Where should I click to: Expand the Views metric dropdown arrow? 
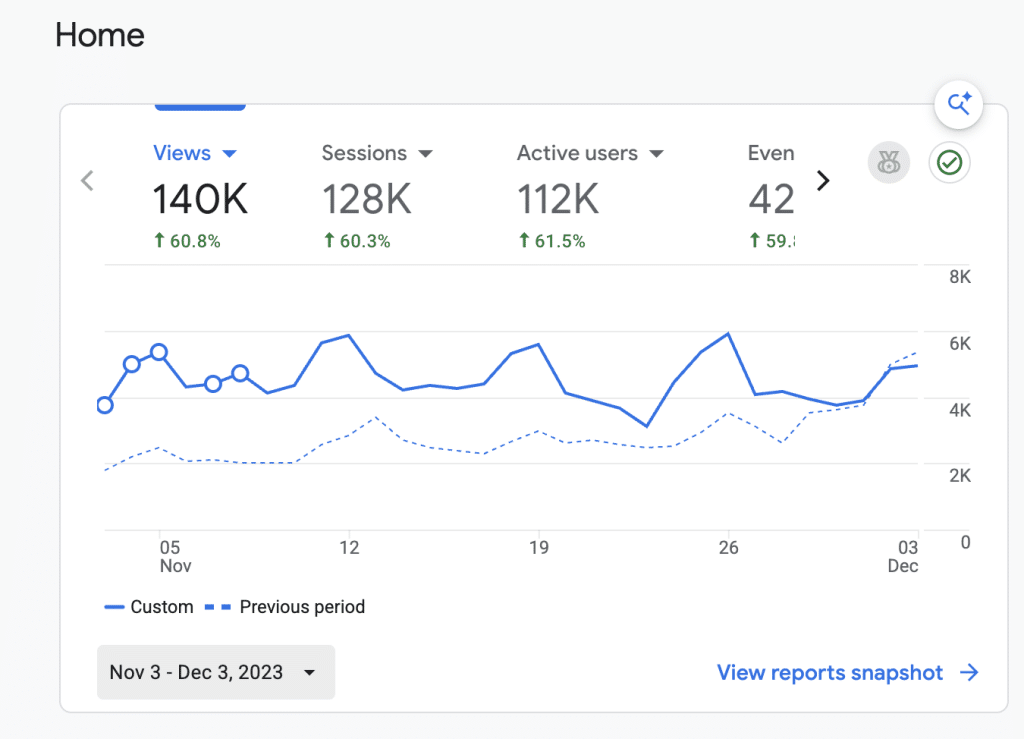(229, 154)
